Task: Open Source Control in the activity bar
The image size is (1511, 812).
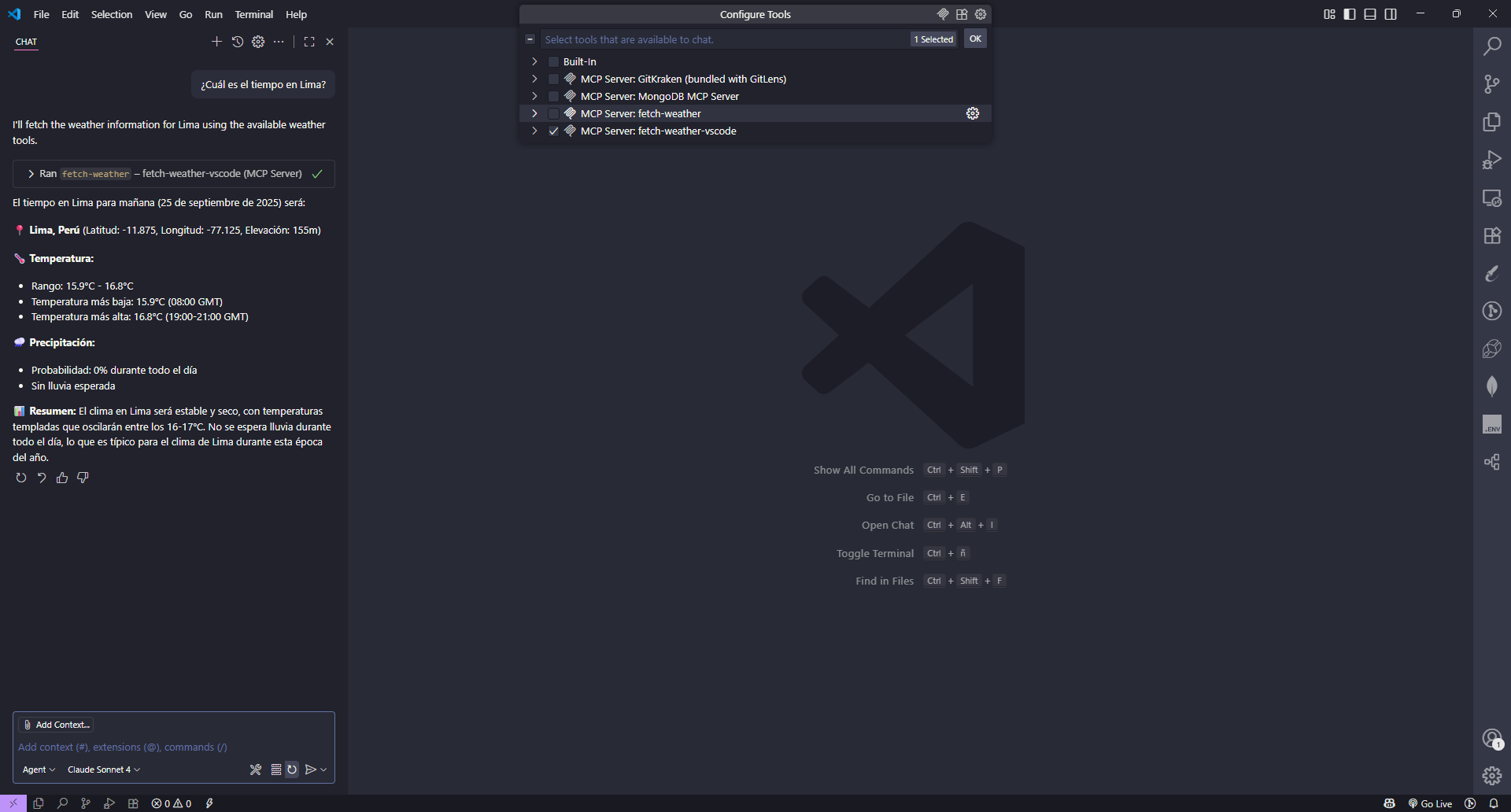Action: [1491, 84]
